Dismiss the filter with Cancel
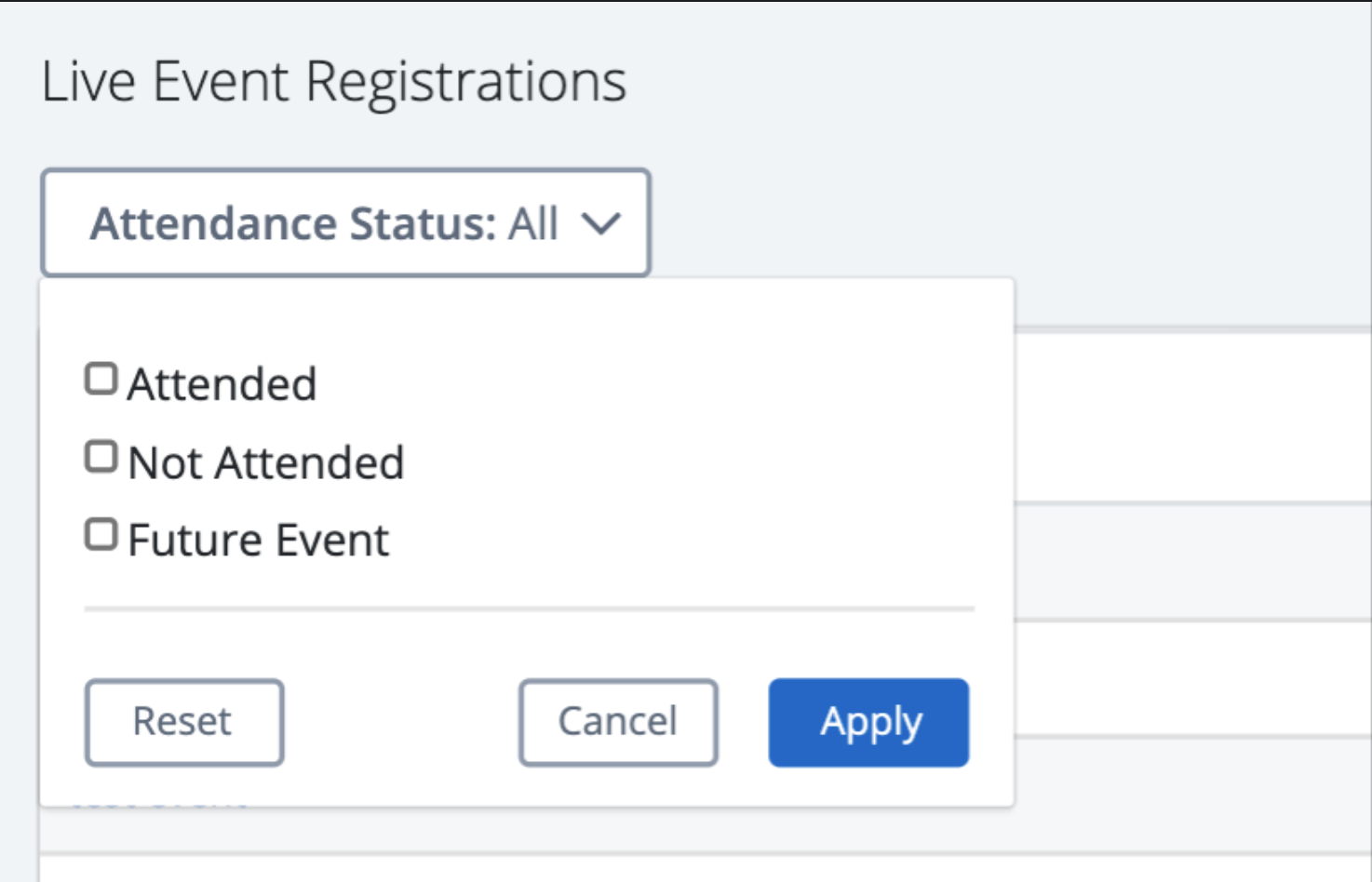The width and height of the screenshot is (1372, 882). coord(618,723)
